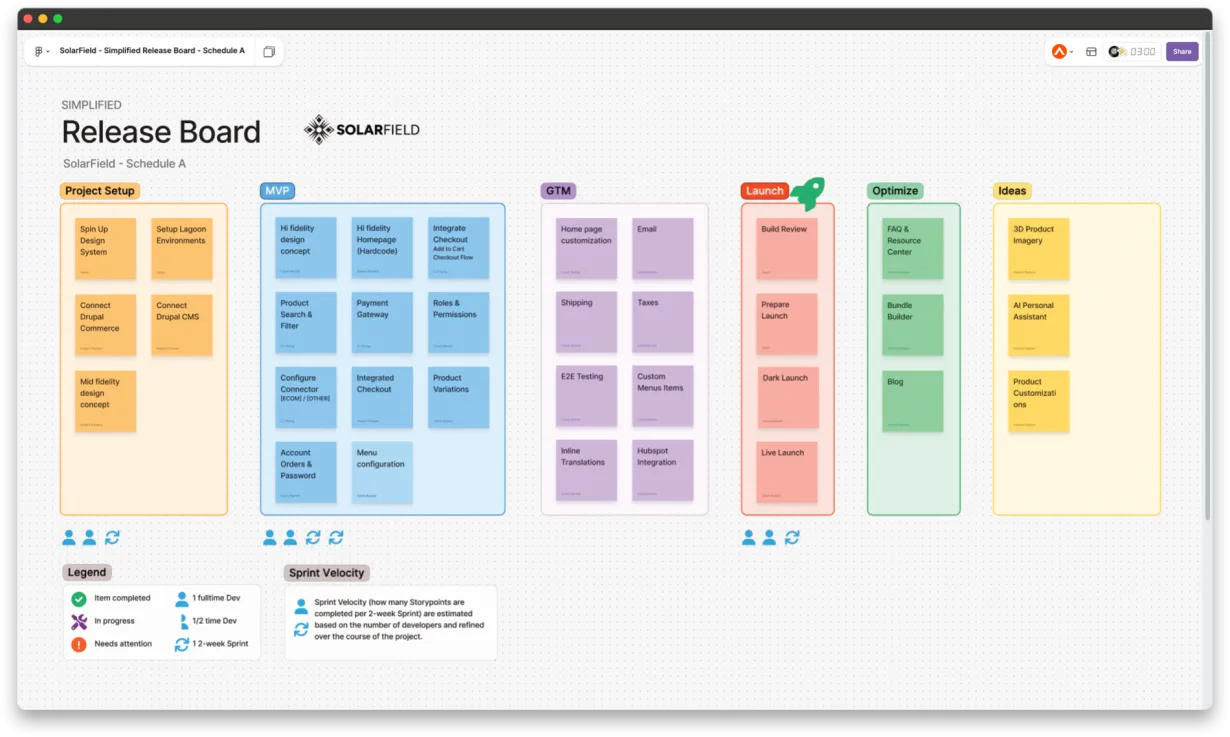Select the GTM section label
Image resolution: width=1230 pixels, height=737 pixels.
(558, 191)
